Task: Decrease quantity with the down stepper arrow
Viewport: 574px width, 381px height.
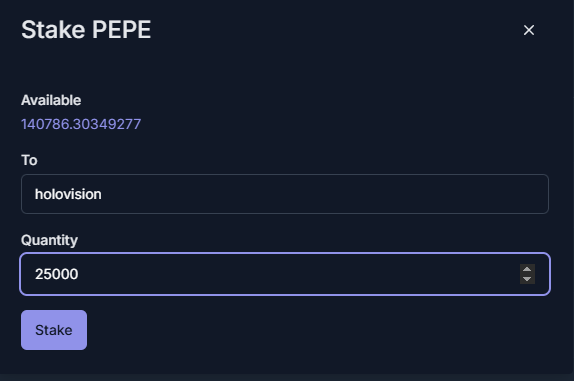Action: [x=527, y=279]
